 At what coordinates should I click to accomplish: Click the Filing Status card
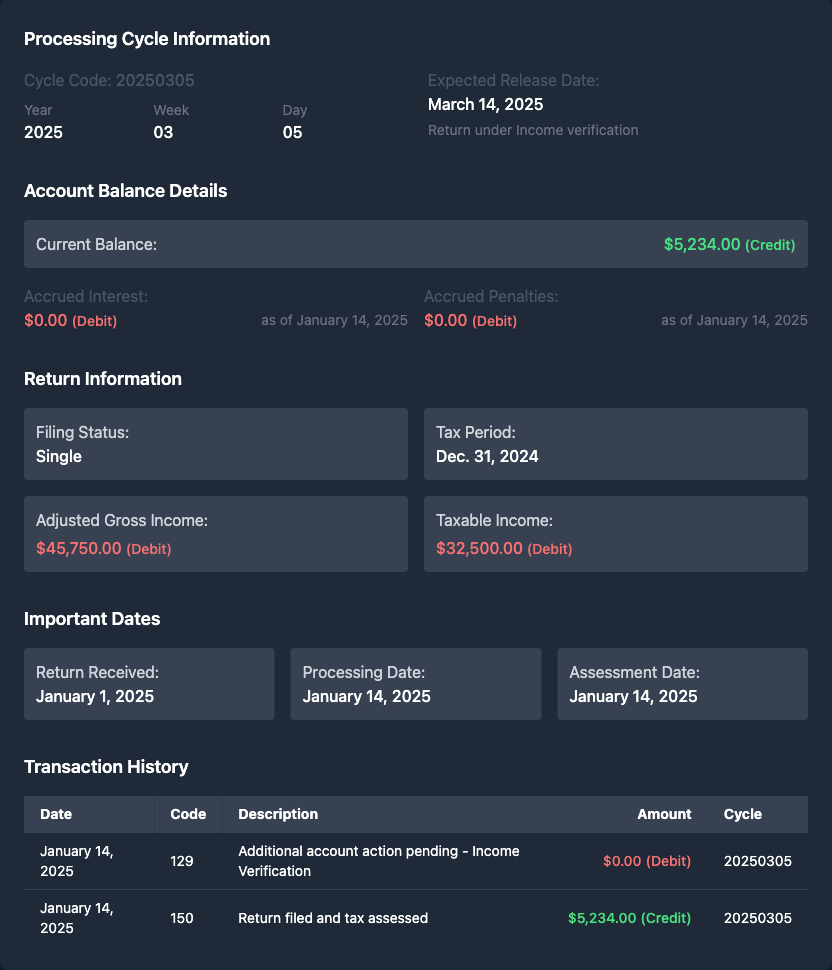215,444
